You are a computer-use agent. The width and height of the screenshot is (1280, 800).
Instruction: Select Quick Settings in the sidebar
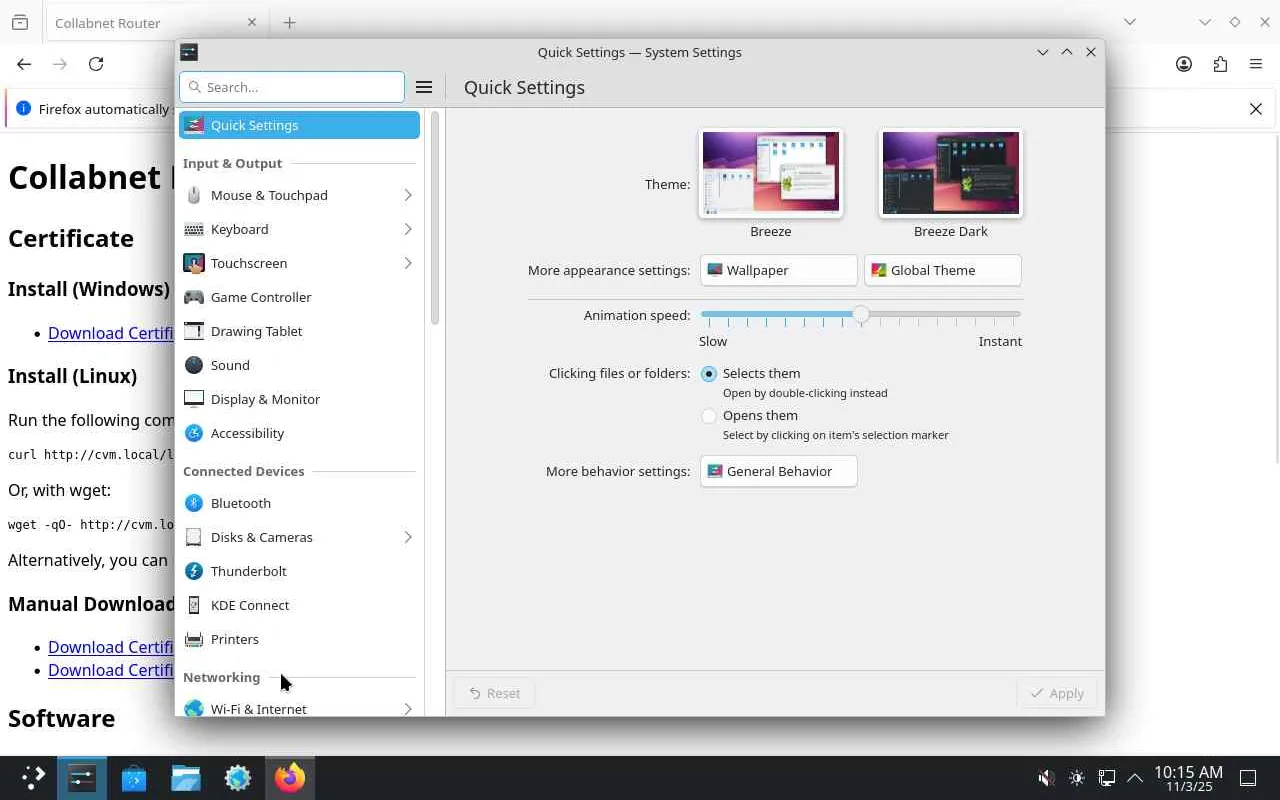coord(299,125)
